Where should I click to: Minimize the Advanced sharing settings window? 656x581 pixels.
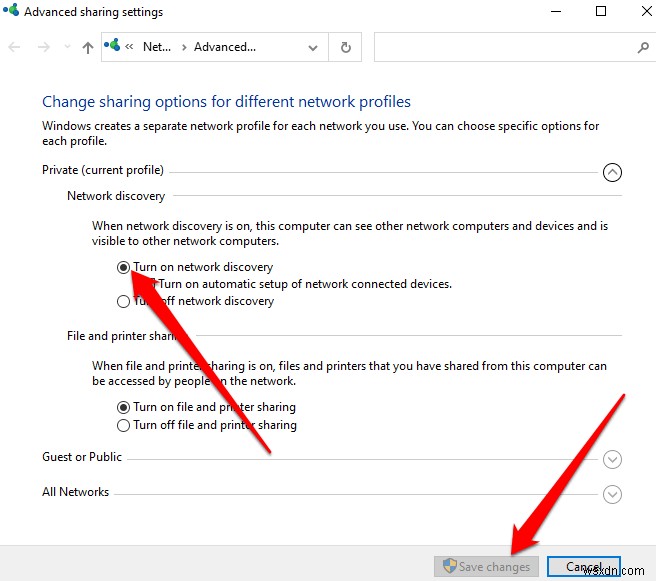coord(556,11)
